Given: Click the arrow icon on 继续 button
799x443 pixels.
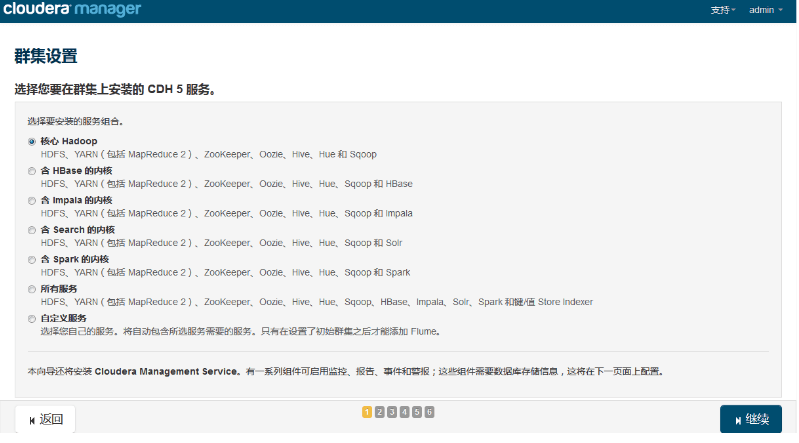Looking at the screenshot, I should [x=738, y=420].
